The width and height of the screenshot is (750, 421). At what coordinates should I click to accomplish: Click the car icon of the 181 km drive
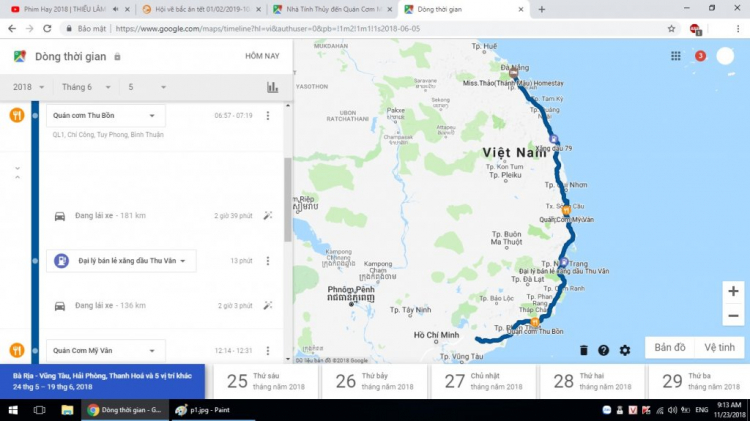[x=60, y=216]
